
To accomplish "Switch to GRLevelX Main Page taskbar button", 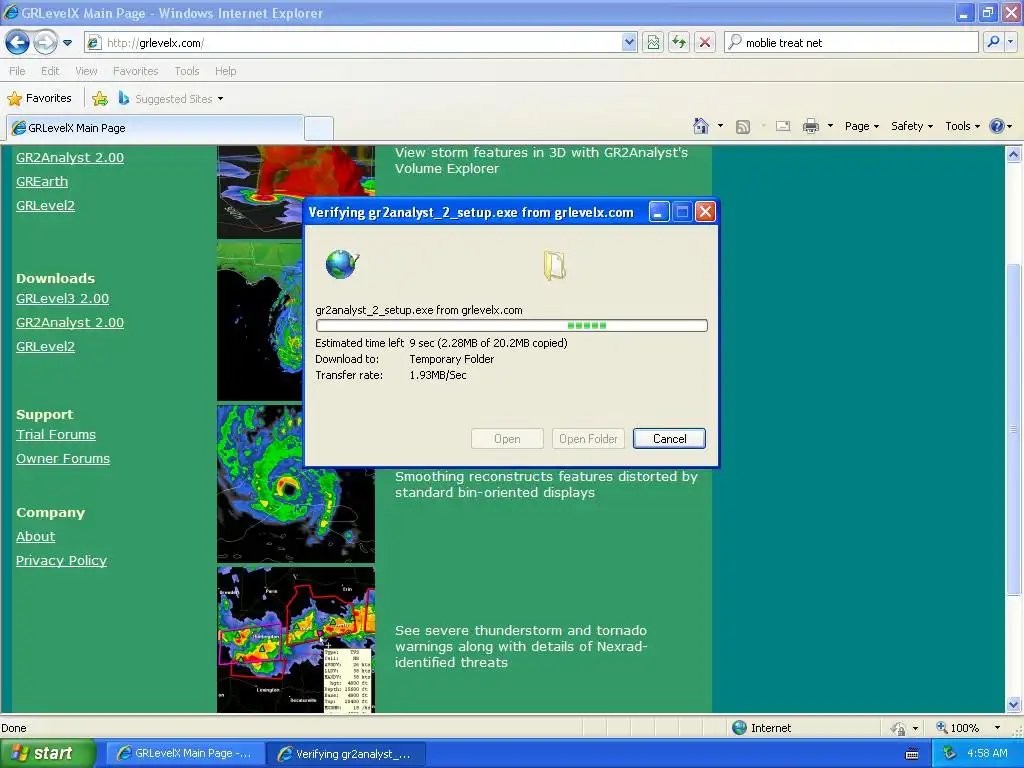I will [x=186, y=754].
